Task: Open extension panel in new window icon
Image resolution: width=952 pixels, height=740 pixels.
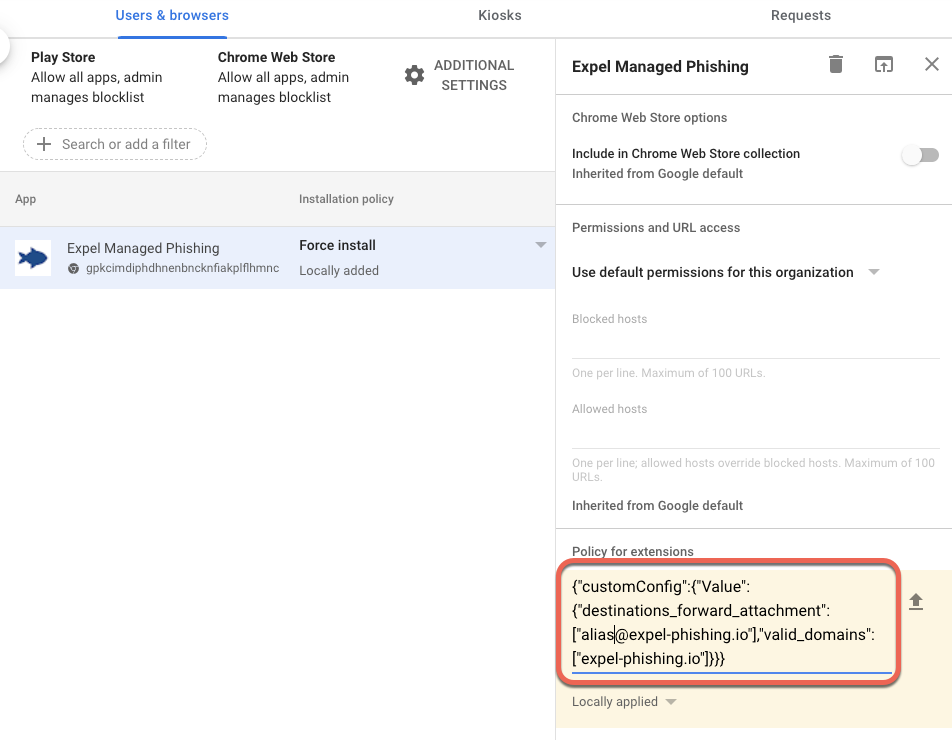Action: click(883, 64)
